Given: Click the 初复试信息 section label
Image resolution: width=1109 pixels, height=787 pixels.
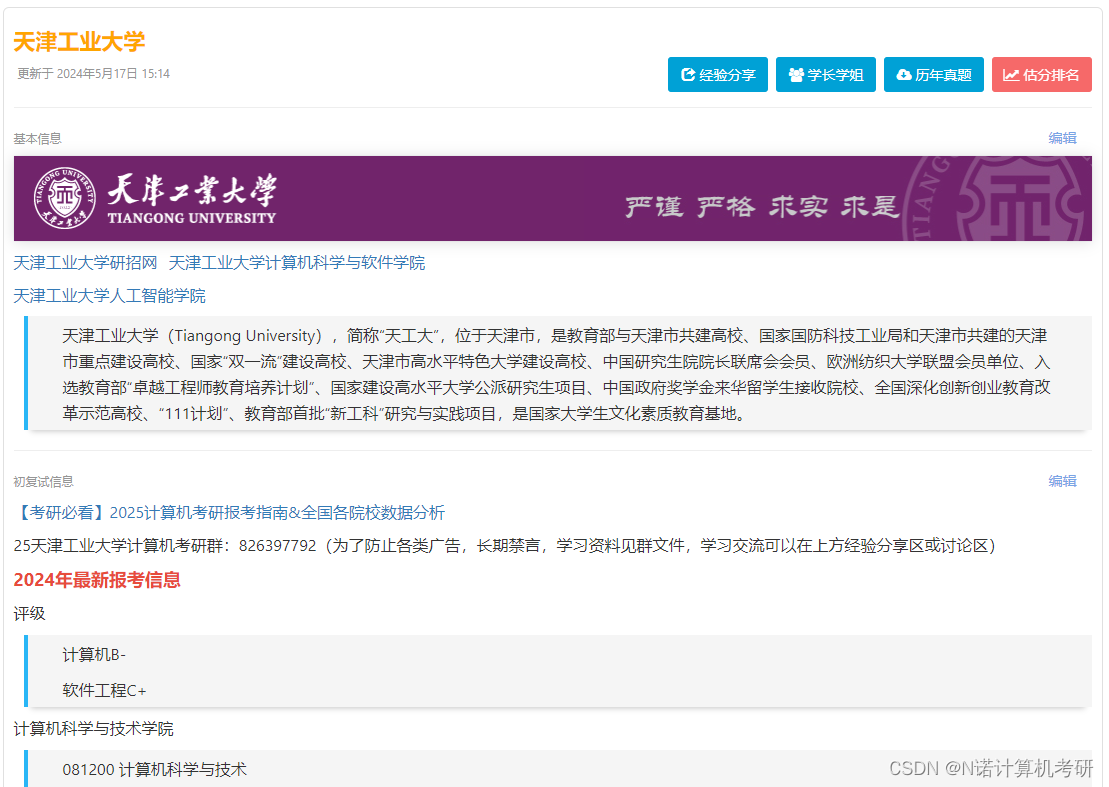Looking at the screenshot, I should 43,482.
